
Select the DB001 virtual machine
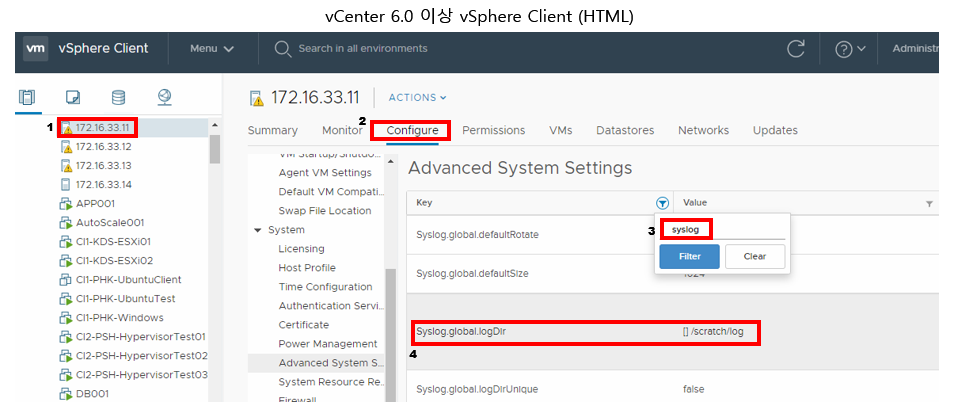point(92,394)
